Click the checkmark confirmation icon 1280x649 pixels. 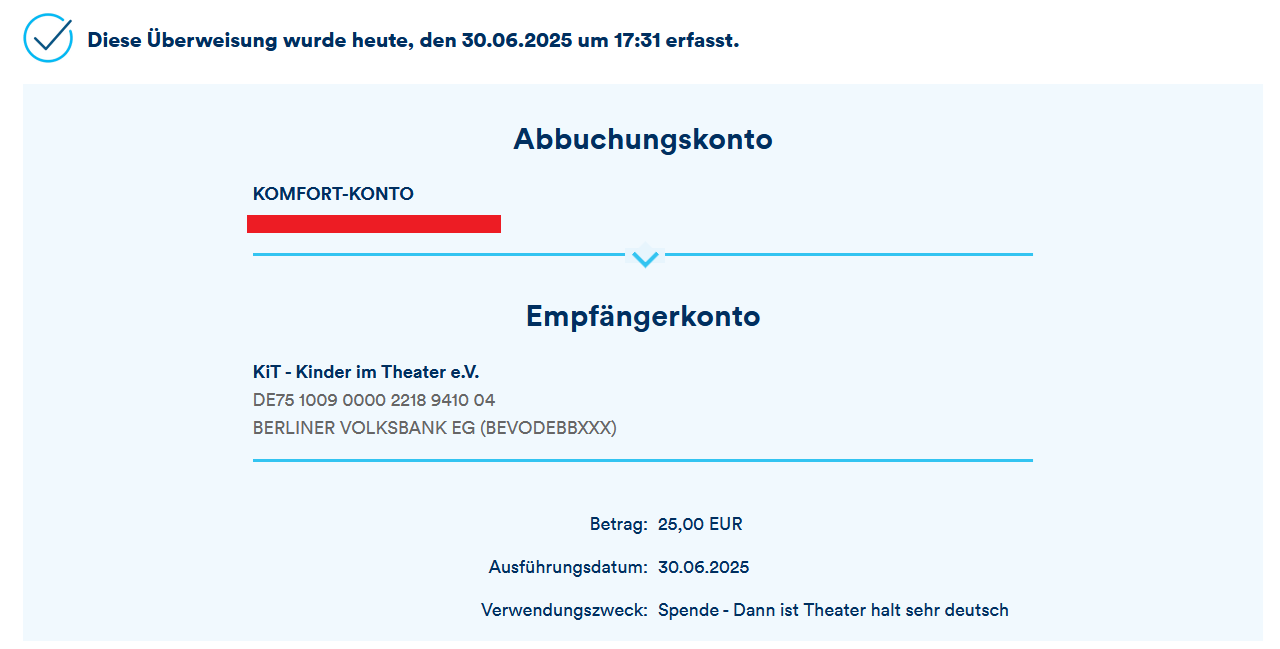(x=48, y=39)
